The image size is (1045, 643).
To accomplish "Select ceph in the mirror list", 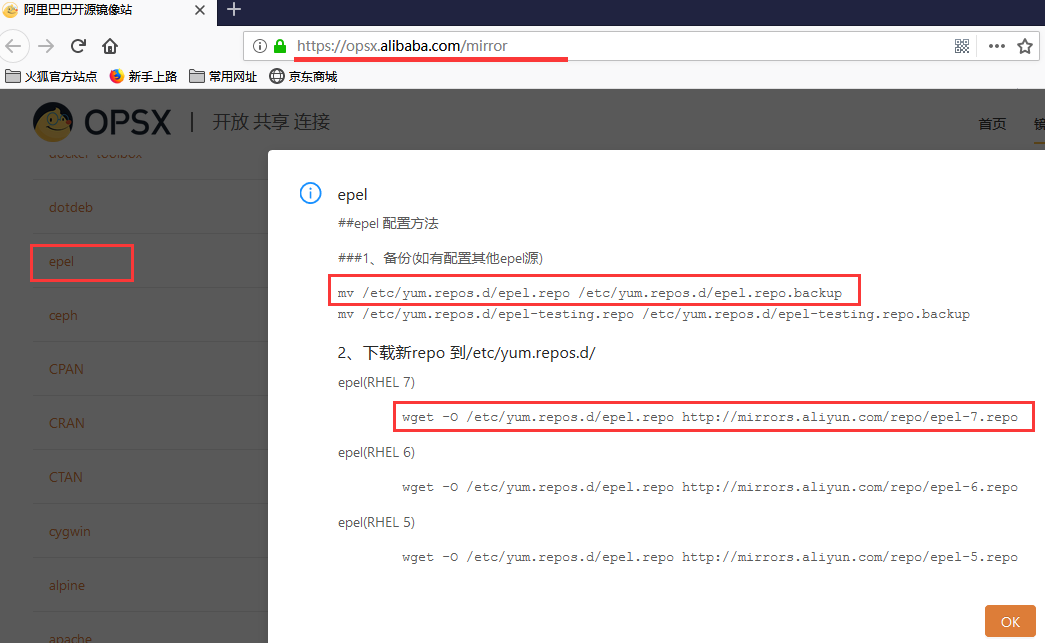I will pyautogui.click(x=63, y=315).
